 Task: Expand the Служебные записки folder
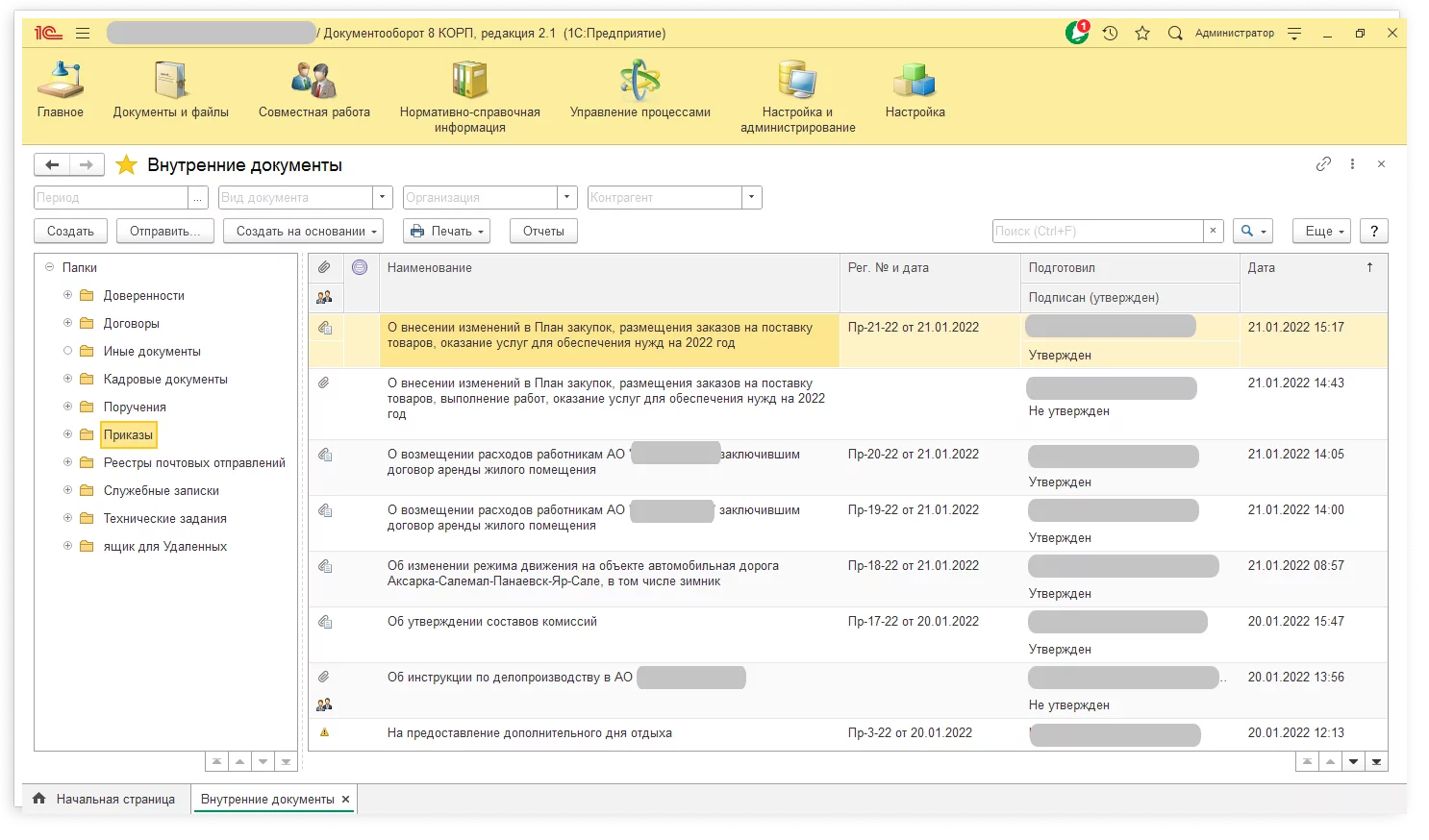(67, 490)
